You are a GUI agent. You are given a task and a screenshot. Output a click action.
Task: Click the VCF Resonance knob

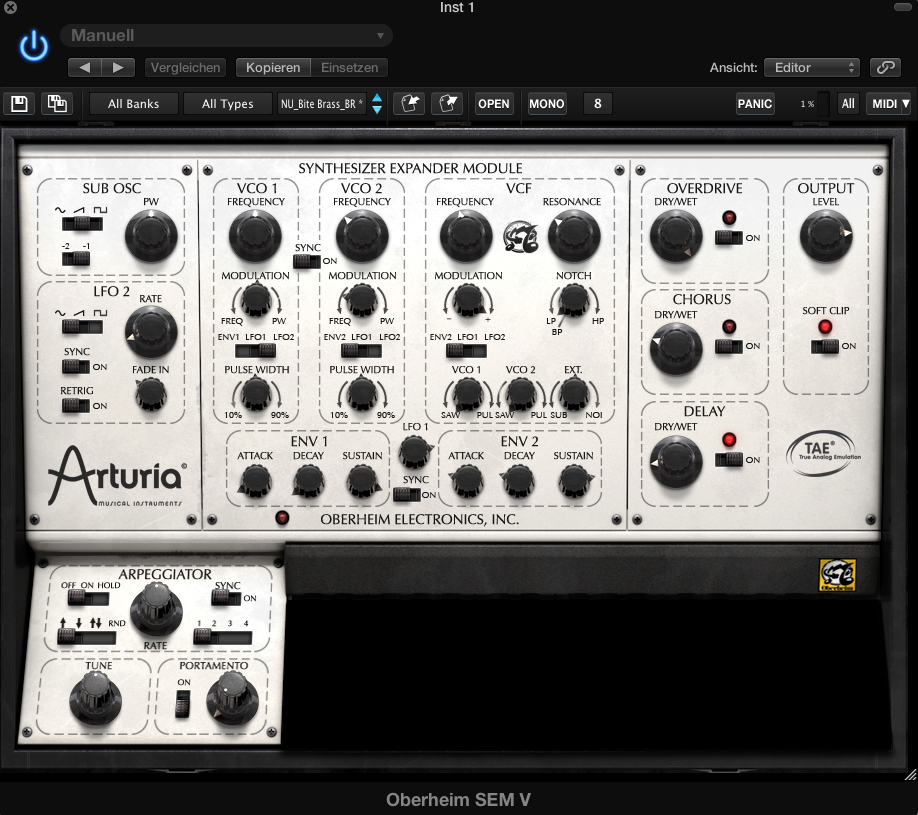[574, 236]
